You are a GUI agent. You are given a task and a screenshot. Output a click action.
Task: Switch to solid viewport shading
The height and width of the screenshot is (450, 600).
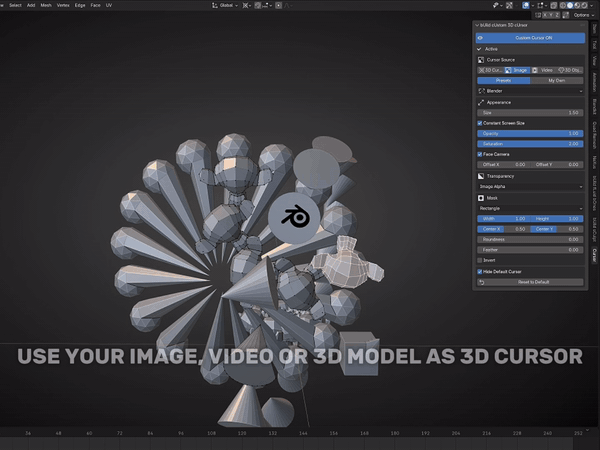click(x=570, y=5)
